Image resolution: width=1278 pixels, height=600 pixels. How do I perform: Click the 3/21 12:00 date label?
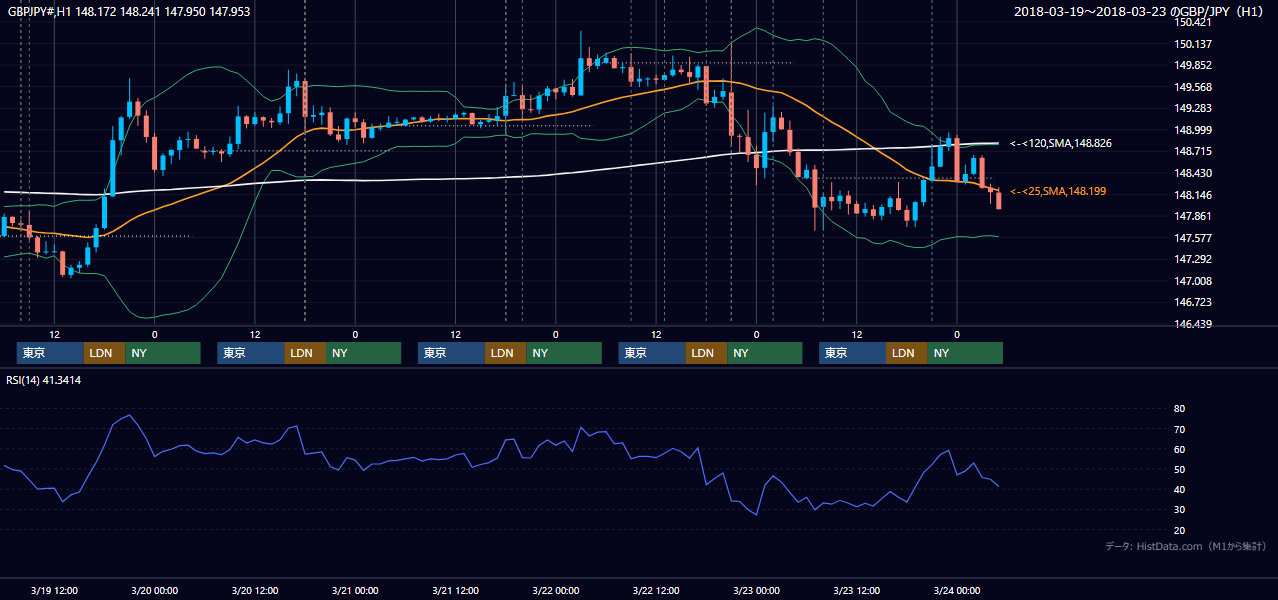[x=455, y=590]
